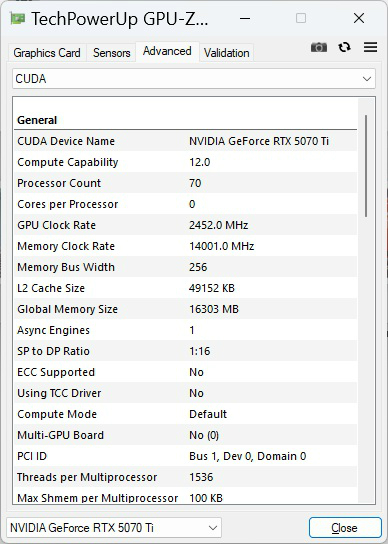This screenshot has height=544, width=388.
Task: Select the GPU Clock Rate value 2452.0 MHz
Action: click(x=219, y=225)
